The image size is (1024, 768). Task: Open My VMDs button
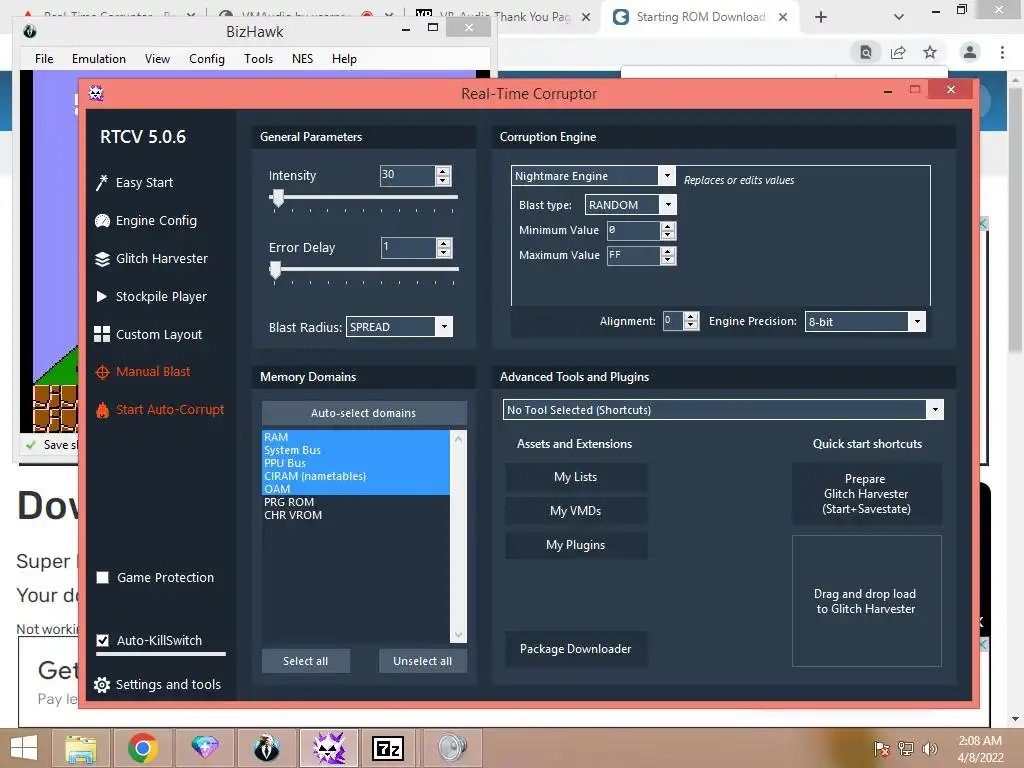pos(575,511)
